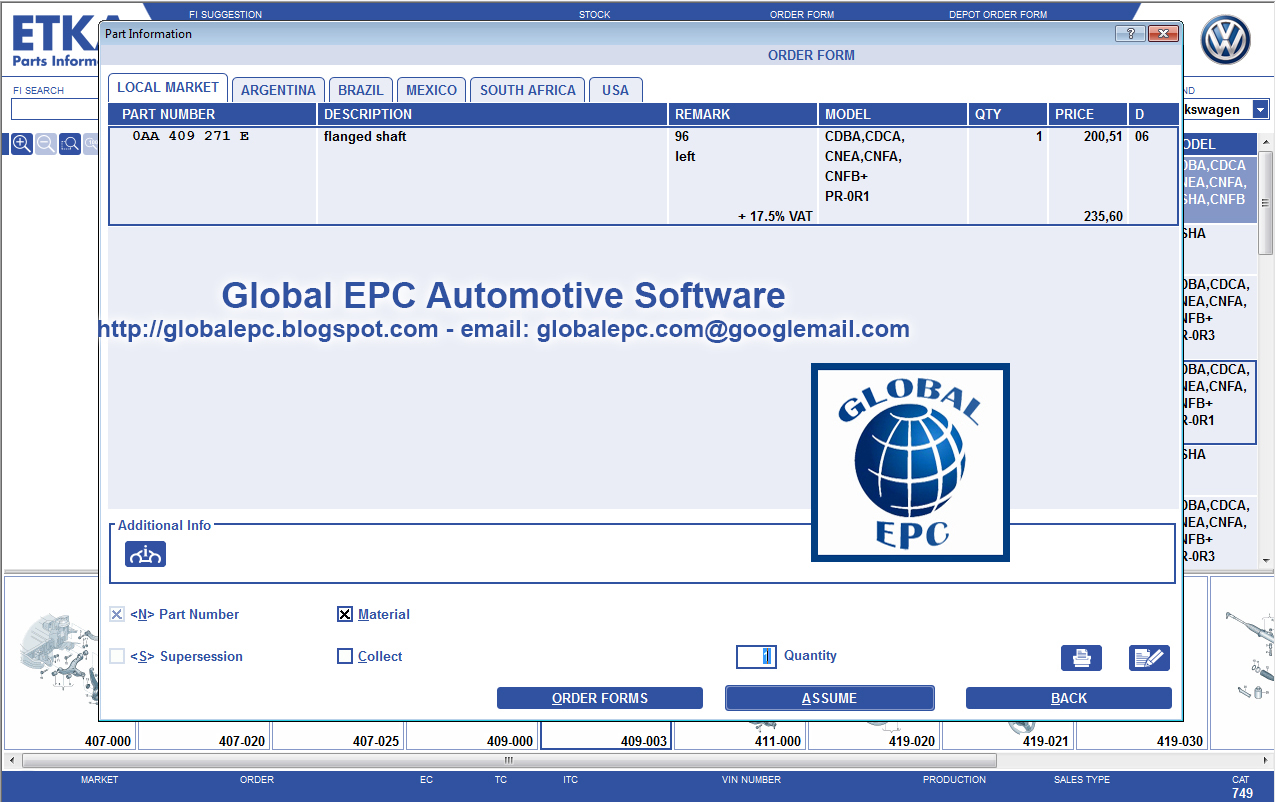Click the horizontal thumbnail scrollbar
1276x802 pixels.
509,761
